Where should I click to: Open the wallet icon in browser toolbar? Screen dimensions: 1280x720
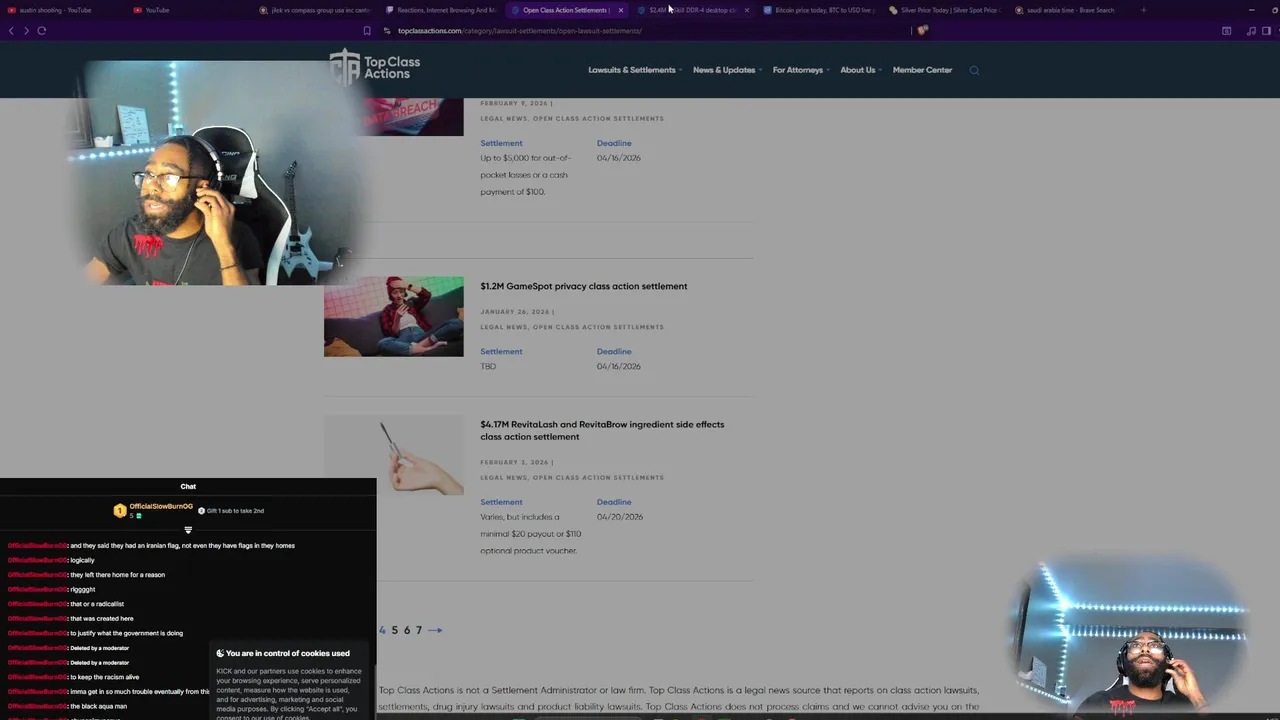[x=1226, y=31]
